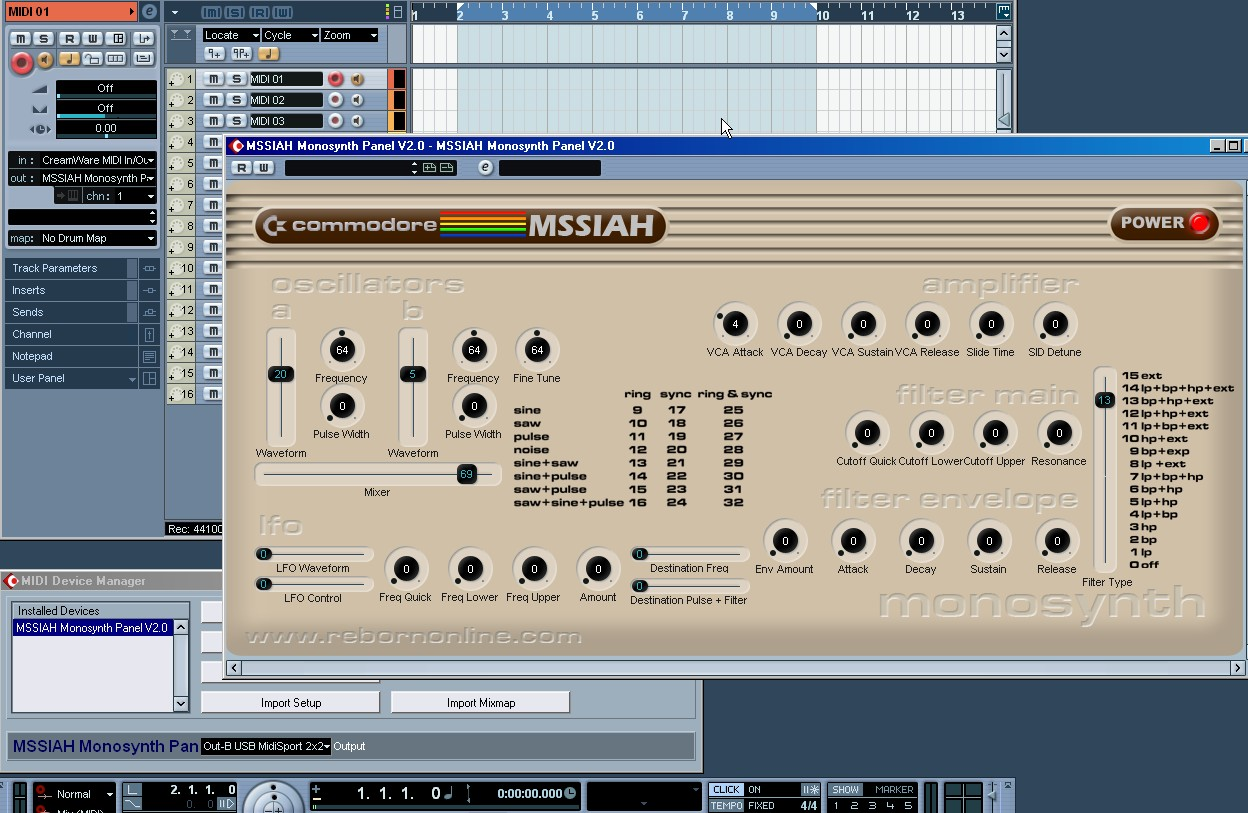Click the Read 'R' button in MSSIAH panel
The height and width of the screenshot is (813, 1248).
tap(243, 167)
